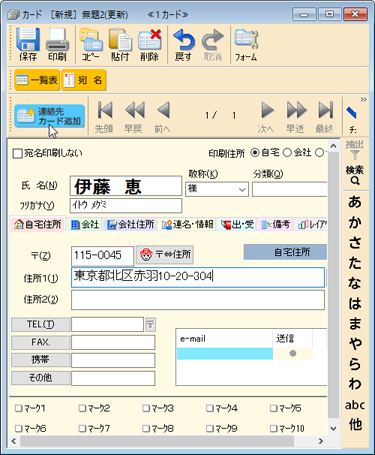Click the 抽出 filter funnel icon
The image size is (375, 455).
(355, 155)
